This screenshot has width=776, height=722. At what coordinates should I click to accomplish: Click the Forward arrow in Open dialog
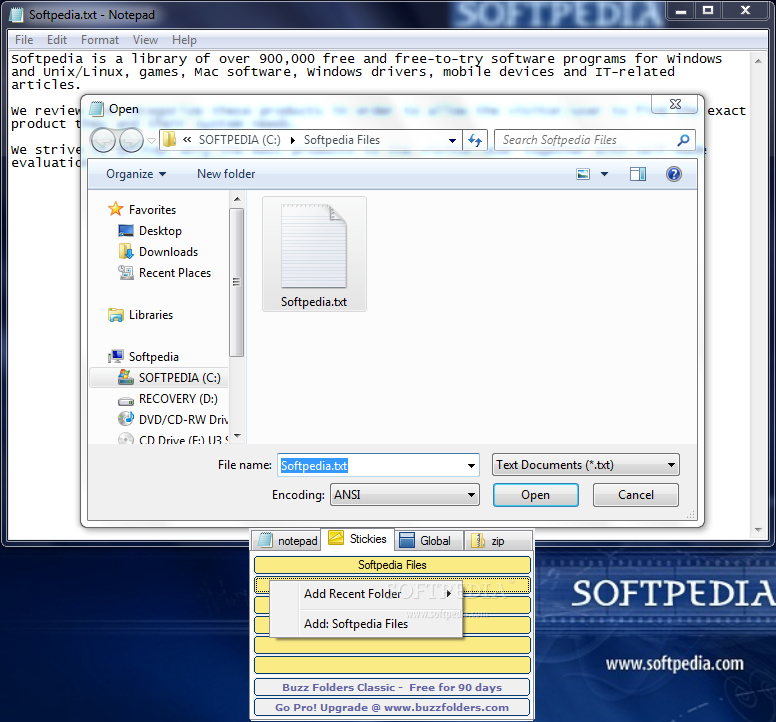[131, 141]
